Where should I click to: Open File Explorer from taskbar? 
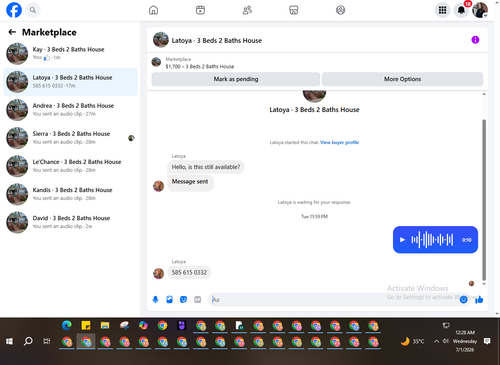[x=105, y=325]
